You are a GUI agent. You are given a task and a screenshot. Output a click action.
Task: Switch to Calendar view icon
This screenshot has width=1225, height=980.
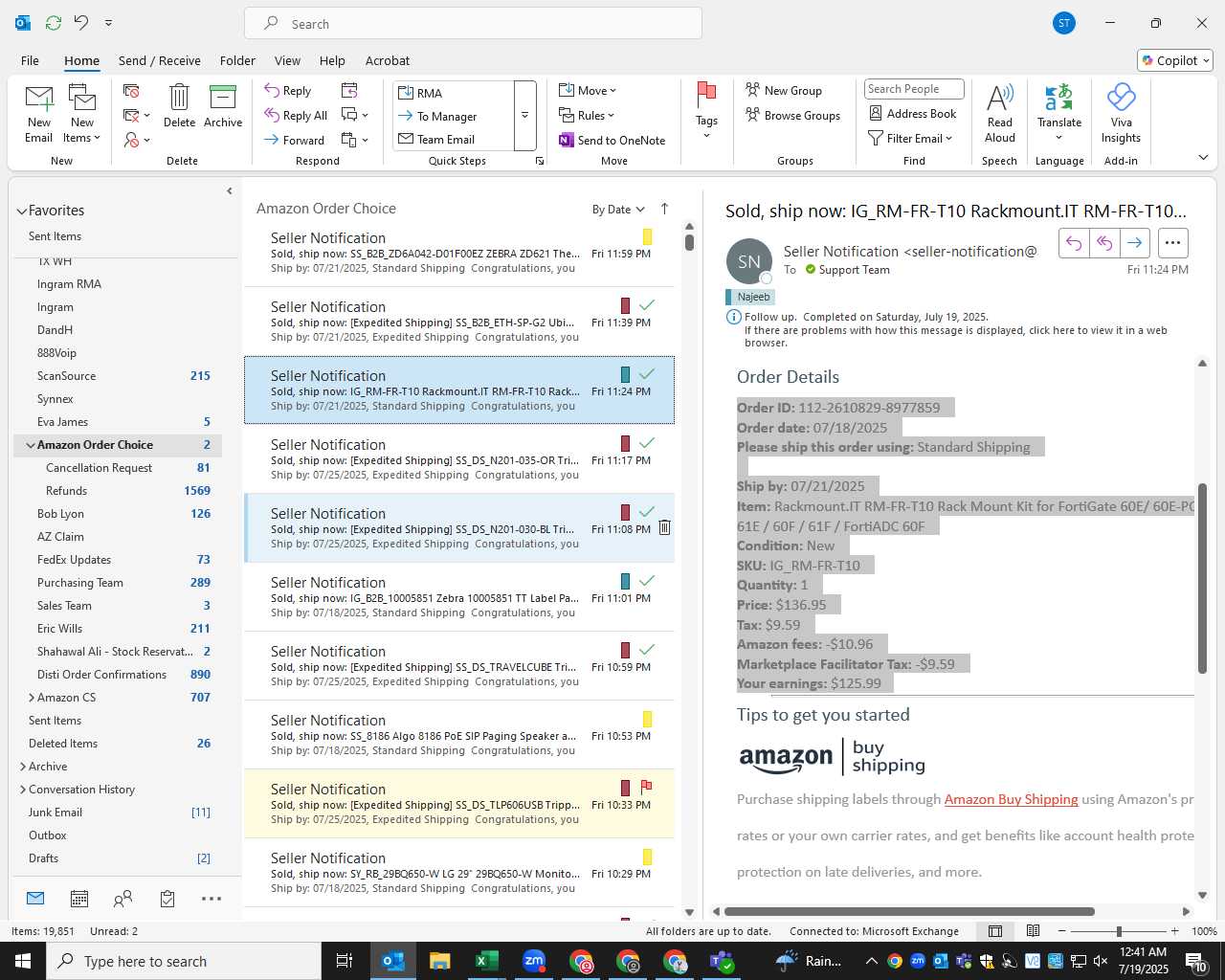[x=79, y=899]
